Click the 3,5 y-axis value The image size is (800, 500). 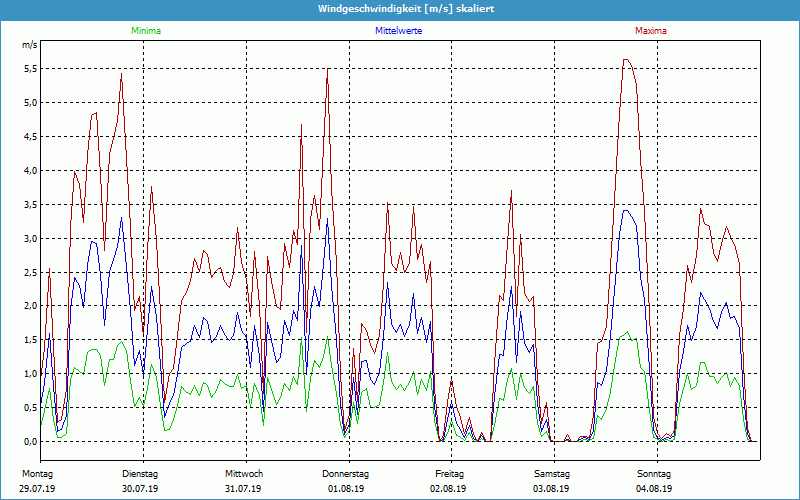[31, 205]
